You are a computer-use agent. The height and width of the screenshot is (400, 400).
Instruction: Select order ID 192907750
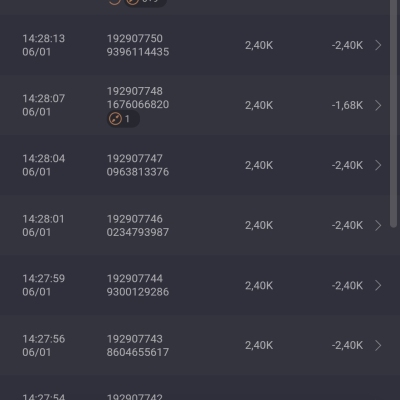(135, 38)
